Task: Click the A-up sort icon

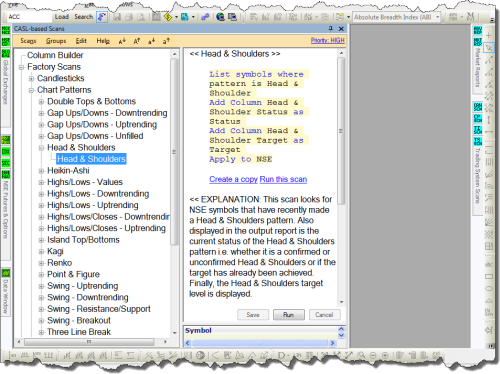Action: pos(136,41)
